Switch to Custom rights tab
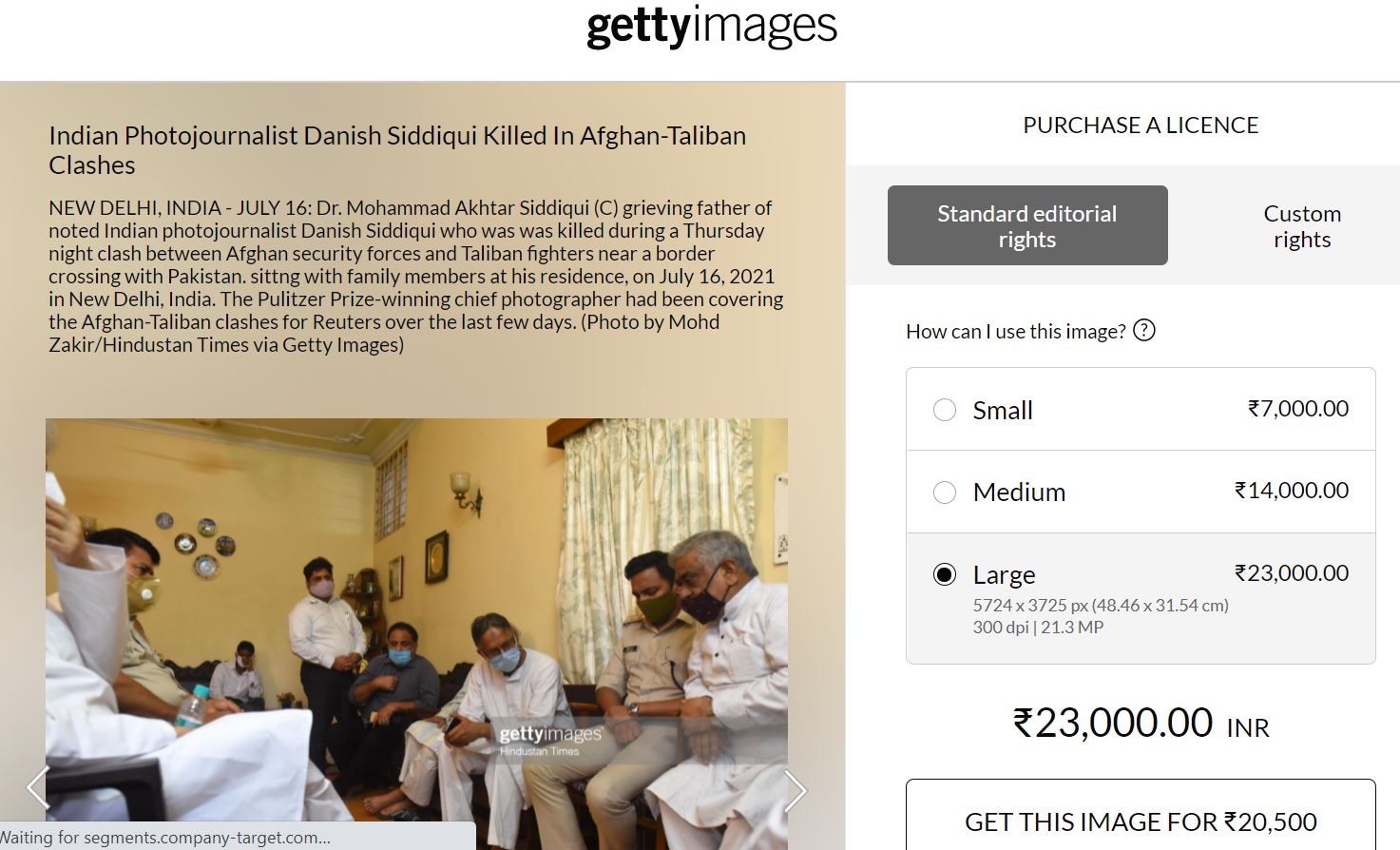 (x=1302, y=226)
